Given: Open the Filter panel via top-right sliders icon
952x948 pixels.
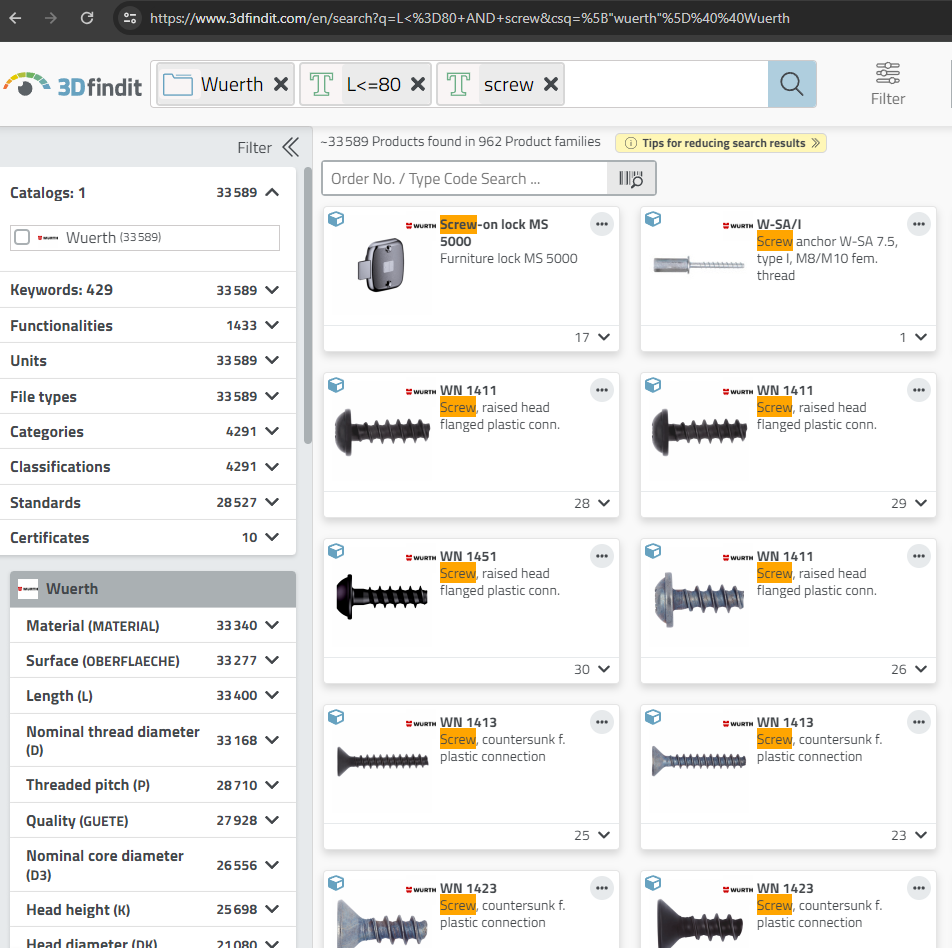Looking at the screenshot, I should coord(887,73).
